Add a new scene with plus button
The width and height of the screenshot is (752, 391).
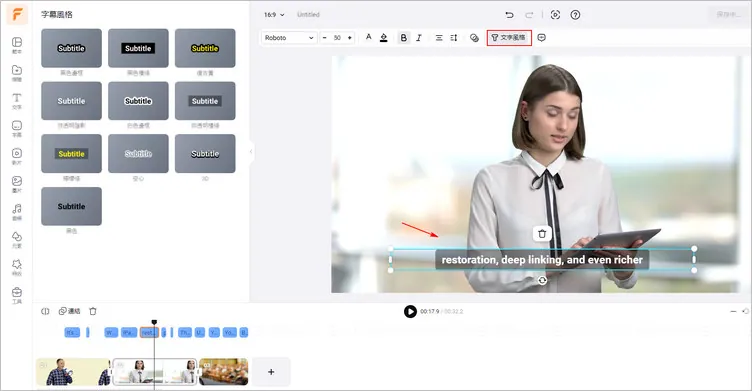pos(271,372)
